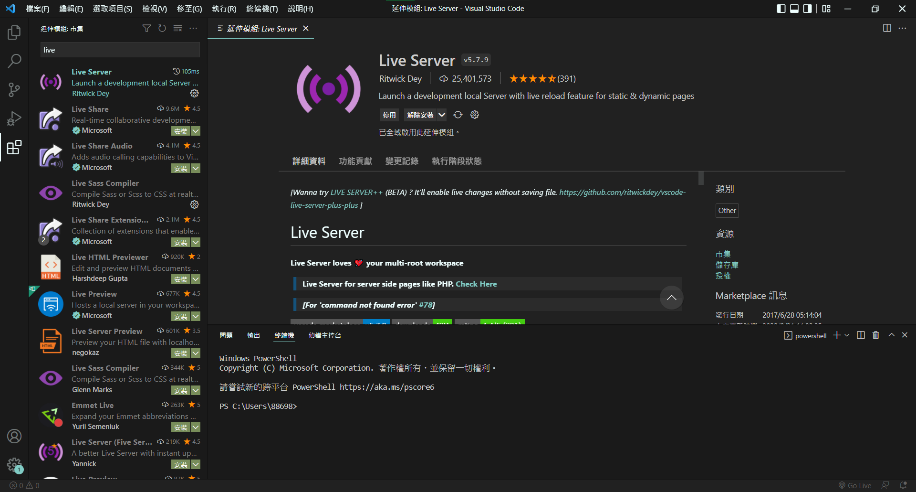The width and height of the screenshot is (916, 492).
Task: Toggle primary side bar visibility
Action: point(781,9)
